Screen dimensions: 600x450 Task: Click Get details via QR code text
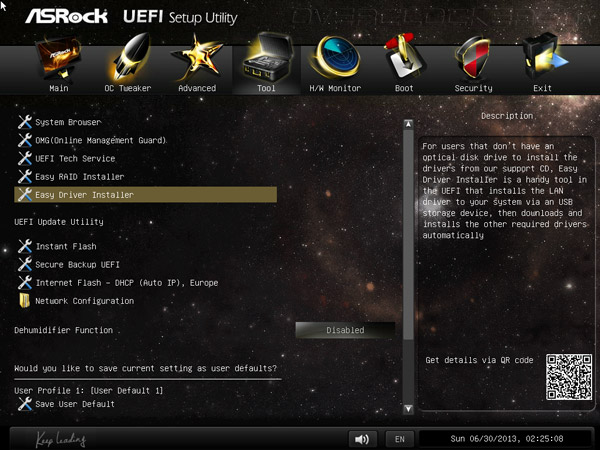point(479,360)
